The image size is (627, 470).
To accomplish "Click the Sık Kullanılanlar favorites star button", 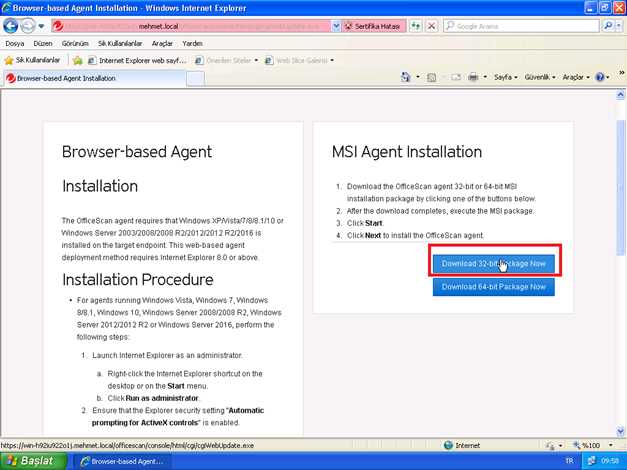I will tap(32, 60).
